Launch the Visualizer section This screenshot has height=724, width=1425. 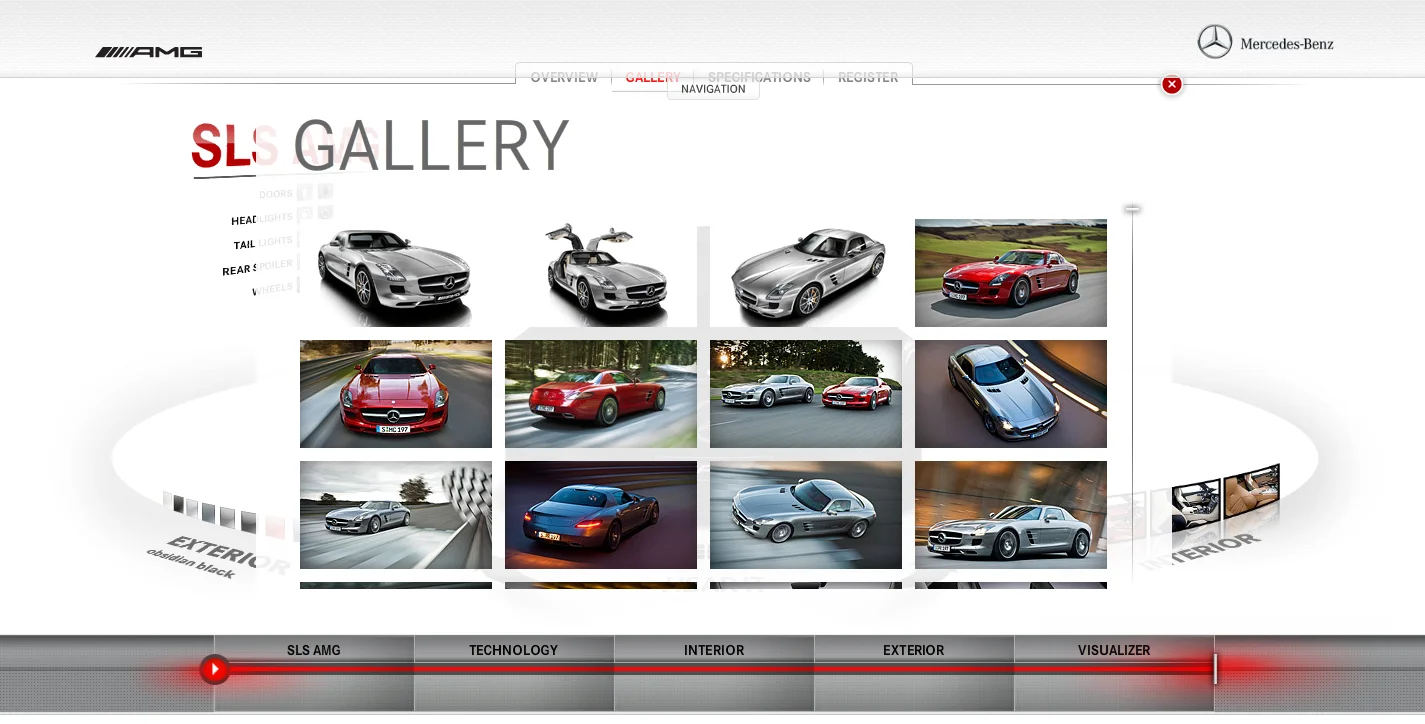click(1114, 650)
